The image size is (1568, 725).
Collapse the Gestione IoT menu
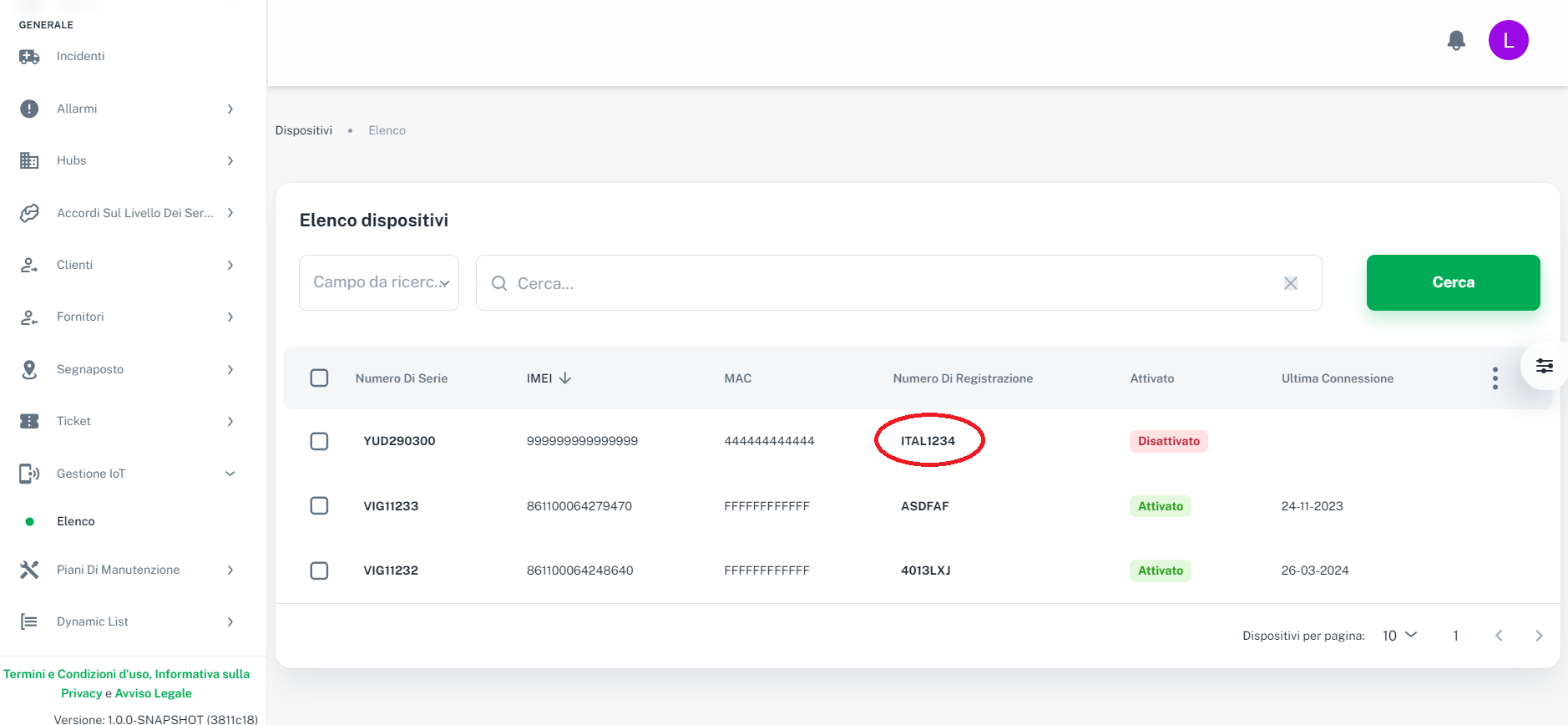point(230,474)
